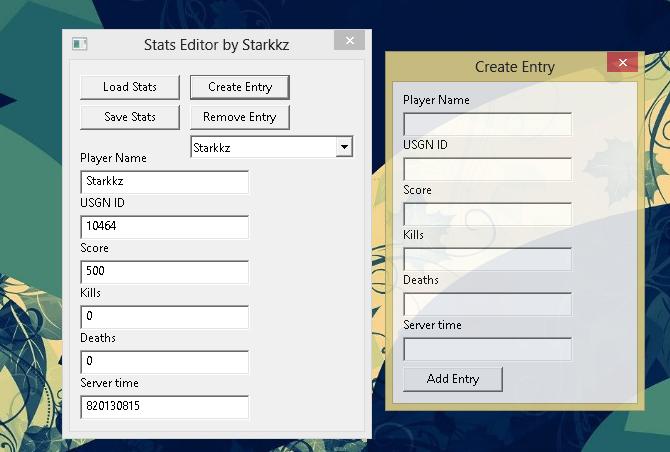Click the Add Entry button
This screenshot has height=452, width=670.
pyautogui.click(x=453, y=379)
